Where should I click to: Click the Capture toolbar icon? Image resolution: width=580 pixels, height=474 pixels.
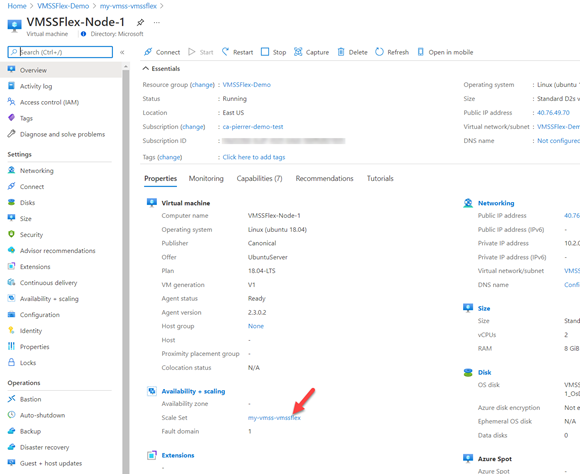click(x=298, y=52)
